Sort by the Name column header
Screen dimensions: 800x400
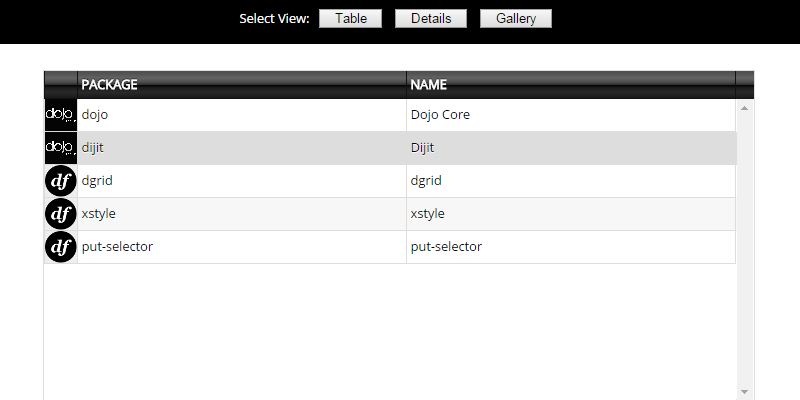[570, 85]
